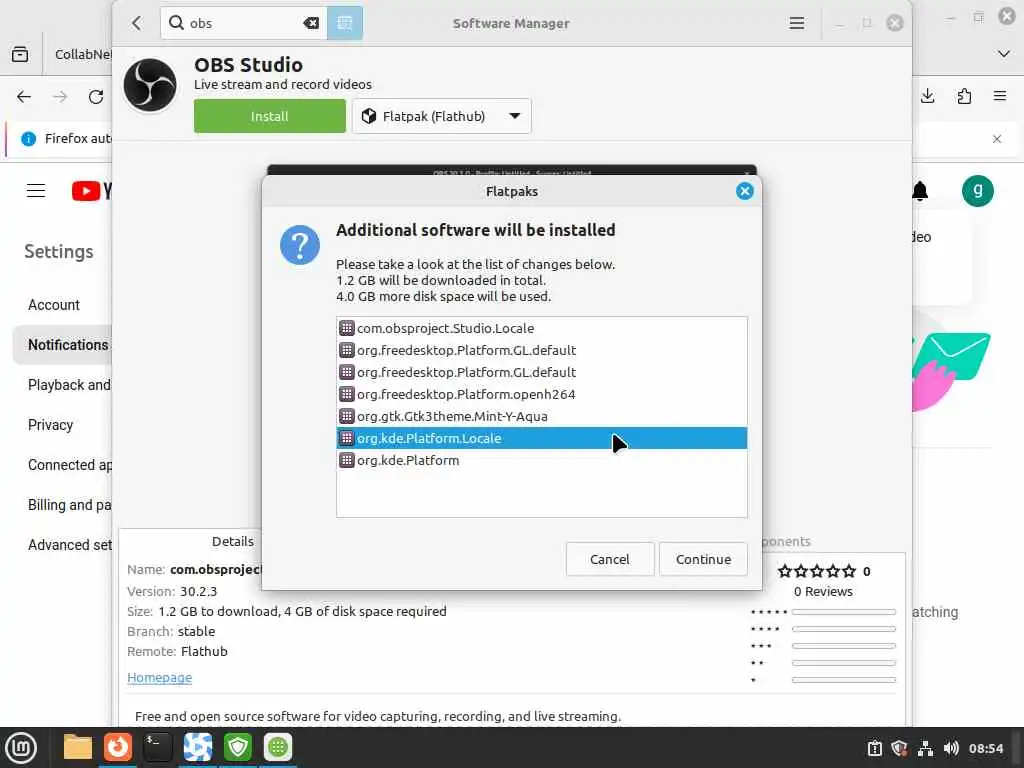Open the volume control in tray
1024x768 pixels.
tap(952, 748)
